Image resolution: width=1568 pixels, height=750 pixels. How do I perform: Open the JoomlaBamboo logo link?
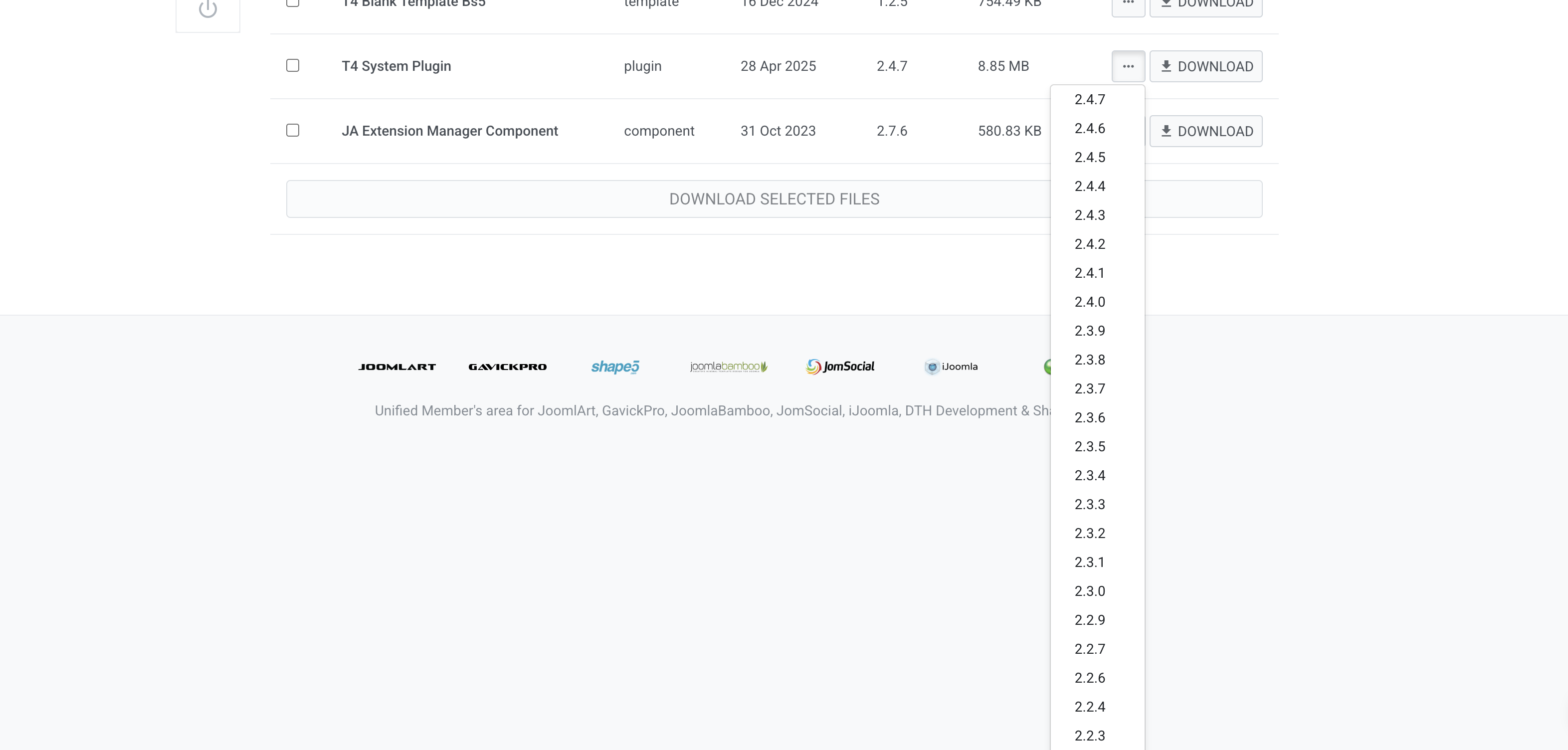pos(728,367)
